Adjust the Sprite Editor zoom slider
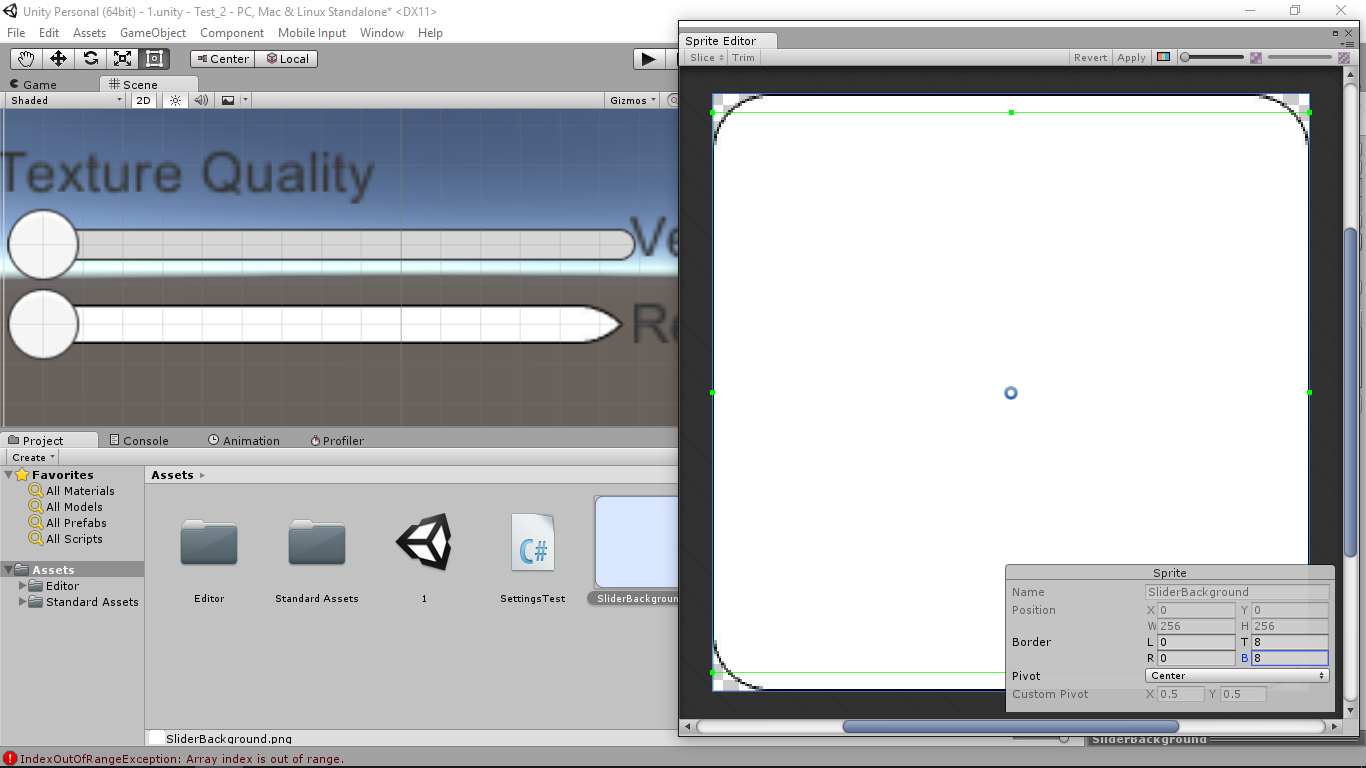 pos(1212,57)
